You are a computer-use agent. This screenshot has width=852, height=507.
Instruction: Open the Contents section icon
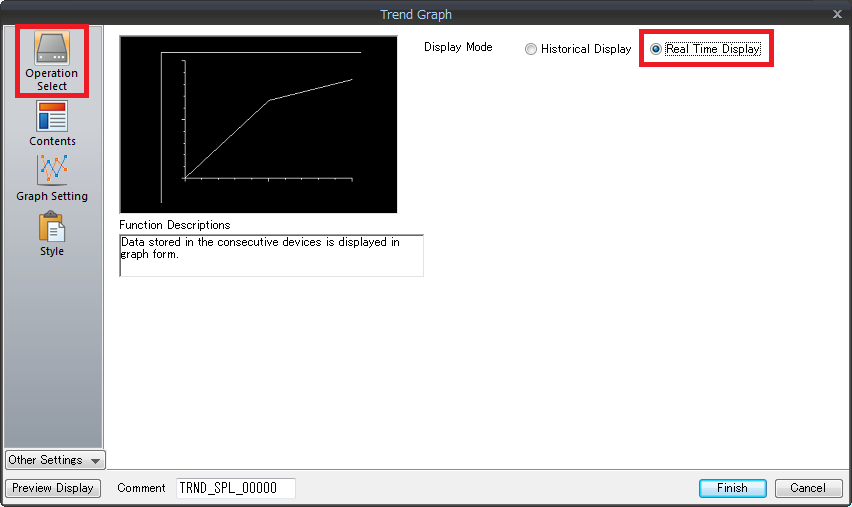[x=52, y=117]
